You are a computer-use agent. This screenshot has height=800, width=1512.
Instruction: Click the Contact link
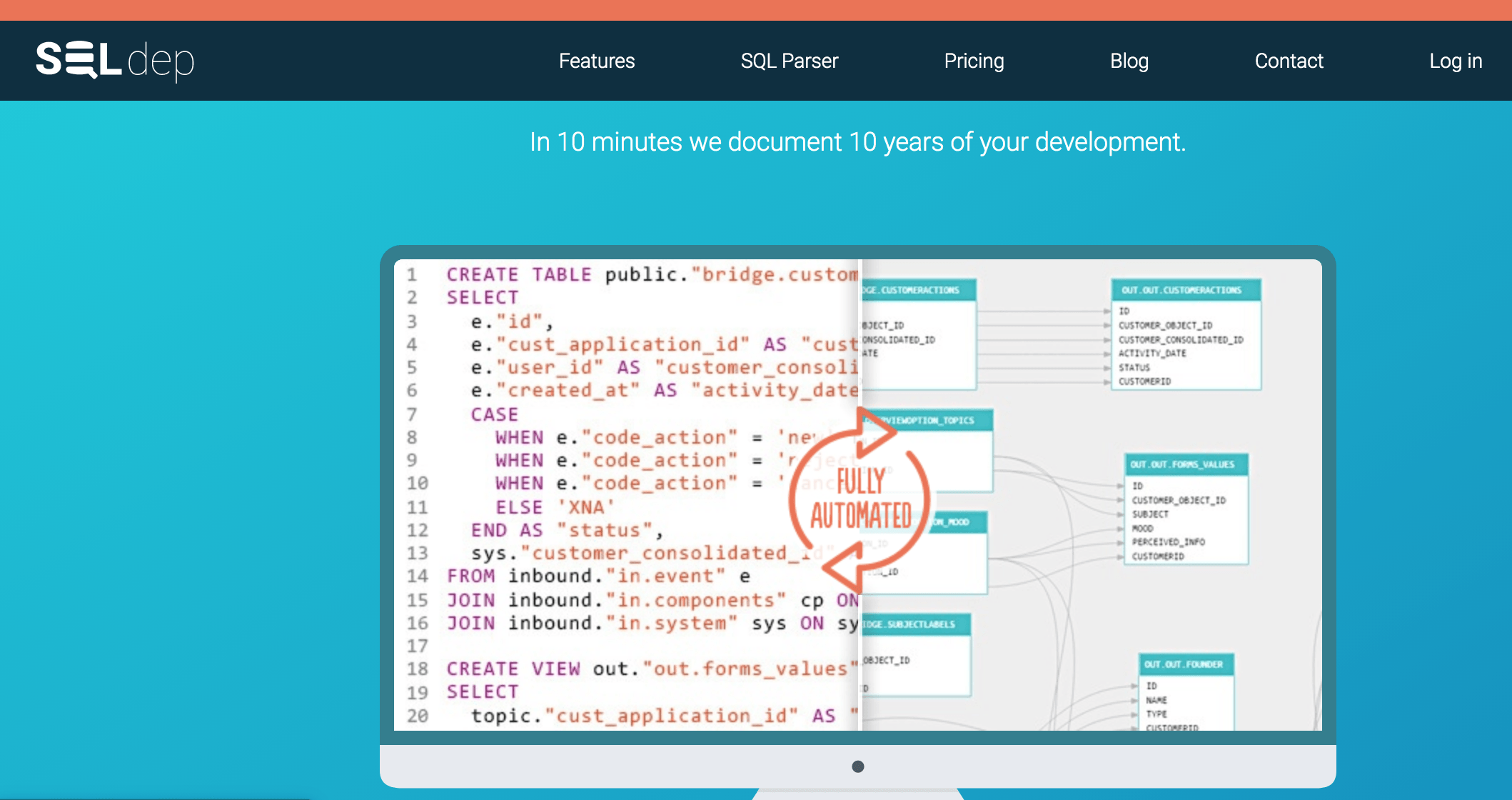[x=1289, y=61]
